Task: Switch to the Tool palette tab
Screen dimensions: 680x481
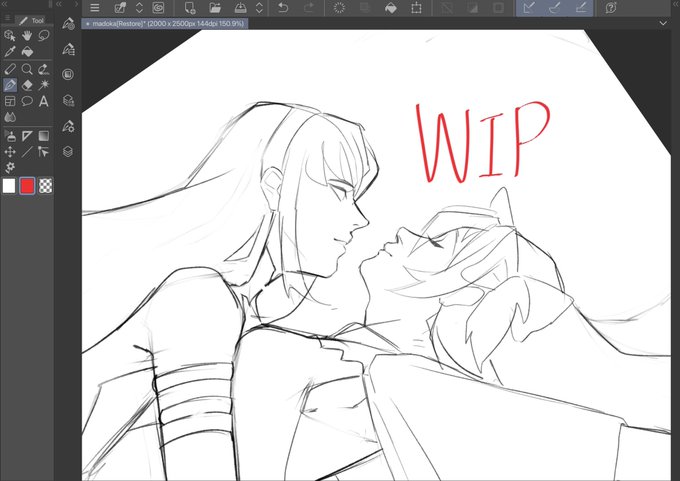Action: pos(32,20)
